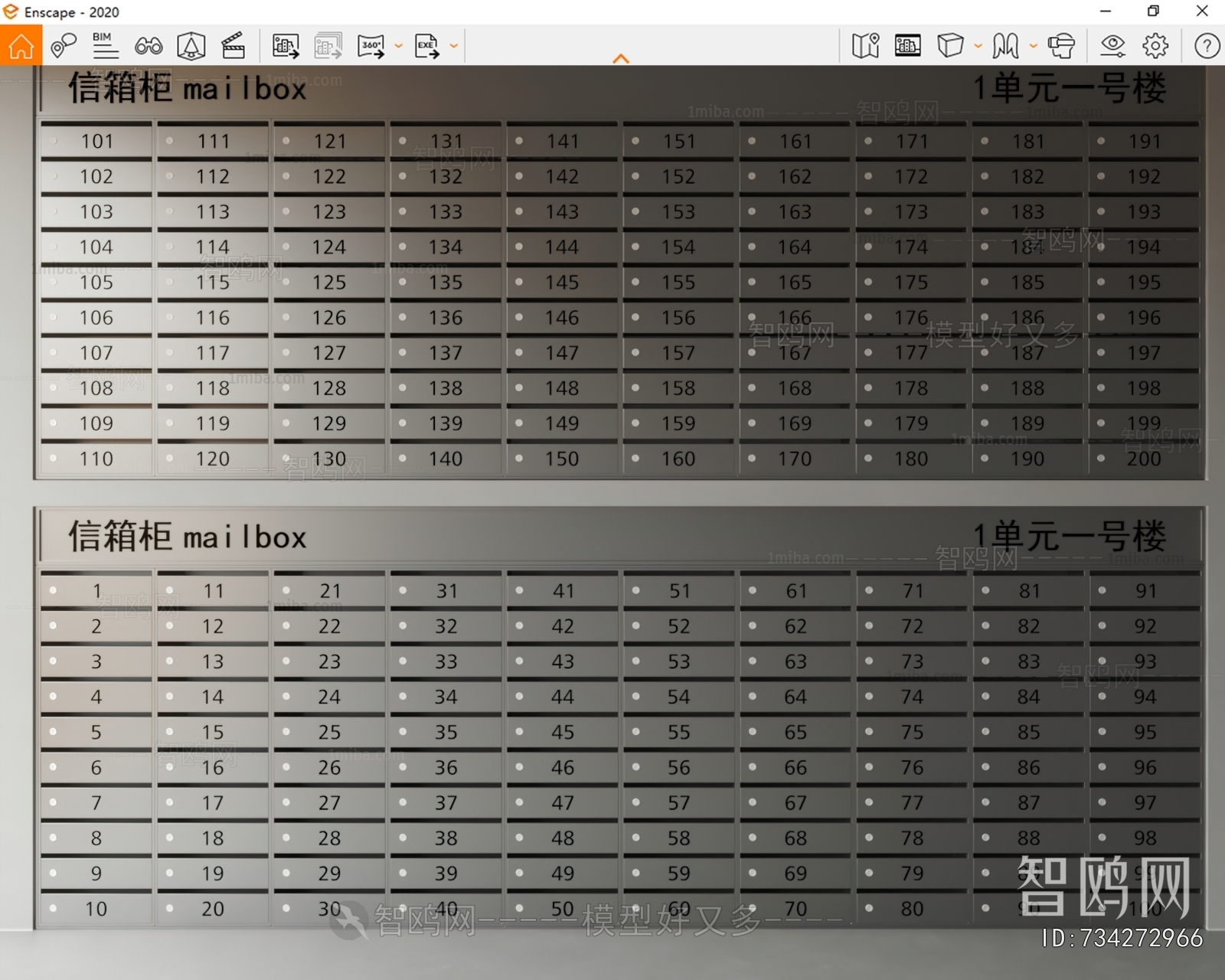
Task: Export a 360 degree panorama
Action: coord(371,46)
